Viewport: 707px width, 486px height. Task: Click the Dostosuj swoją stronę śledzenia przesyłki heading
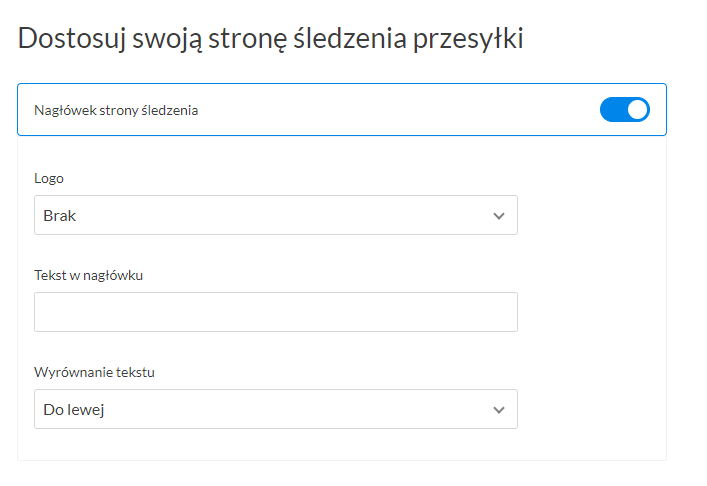271,39
